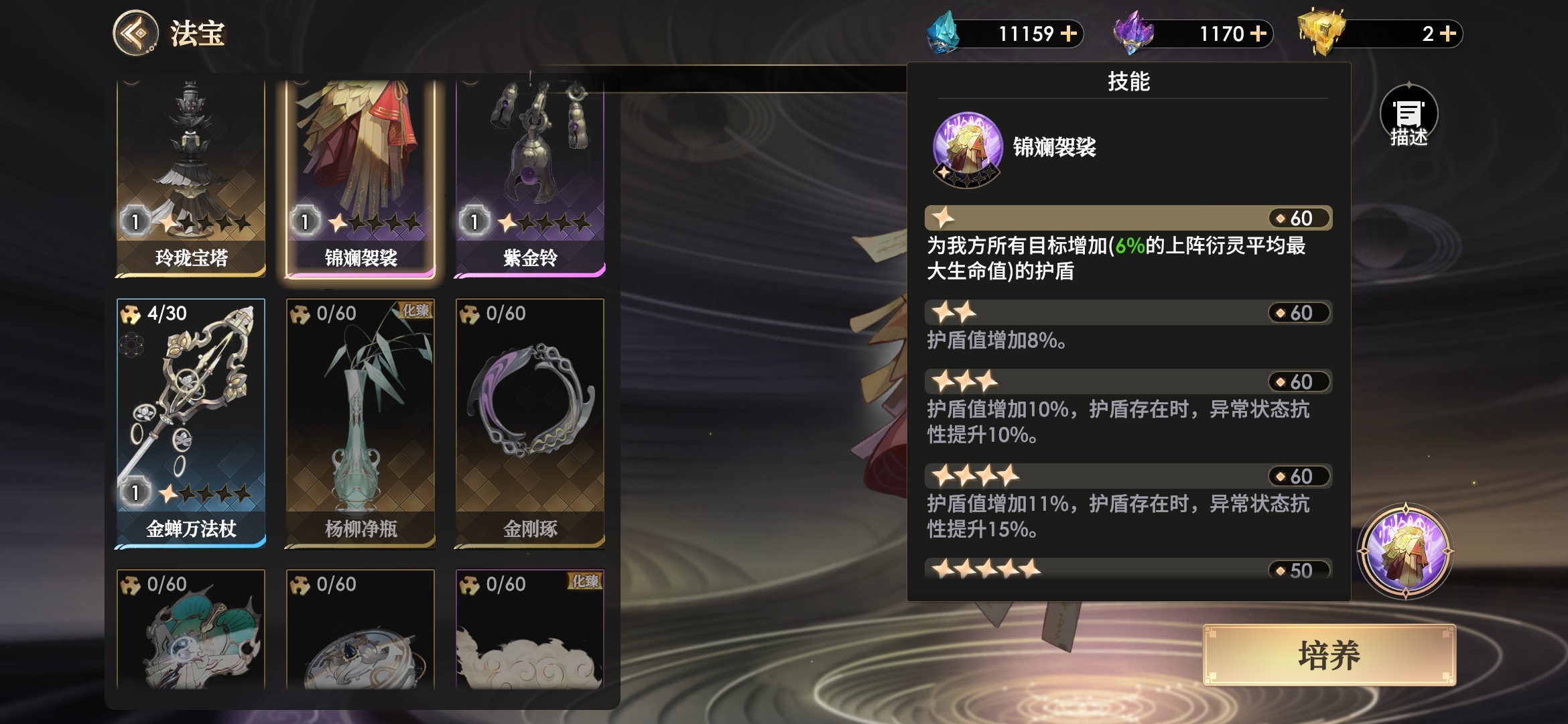This screenshot has height=724, width=1568.
Task: Open the 描述 description icon
Action: [1409, 116]
